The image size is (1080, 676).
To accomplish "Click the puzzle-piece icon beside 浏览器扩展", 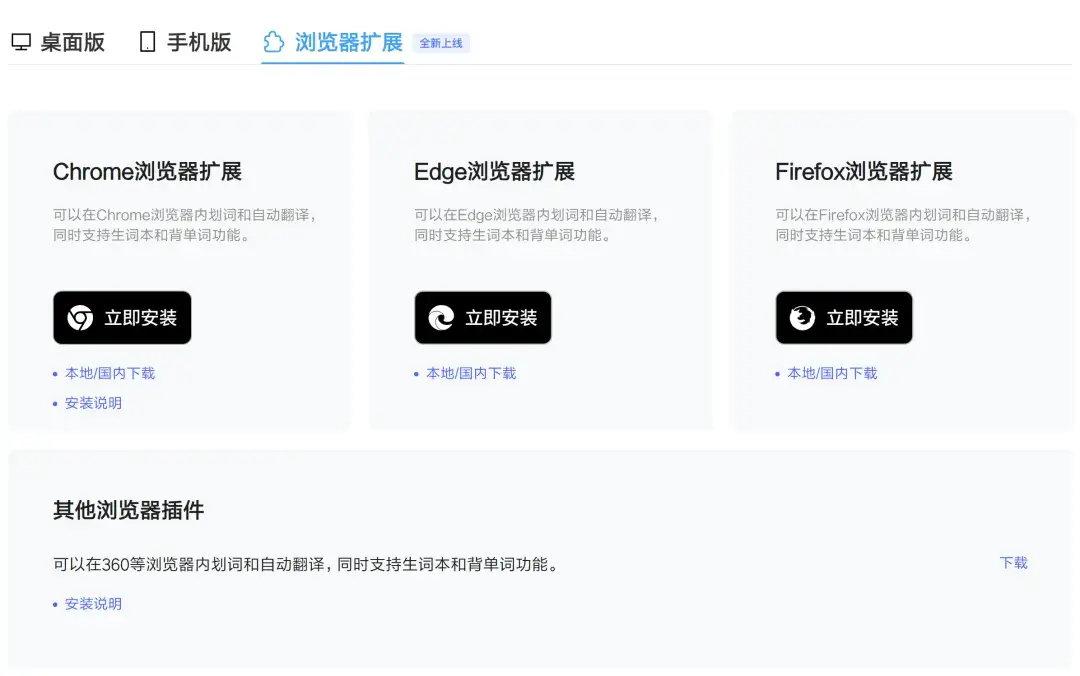I will (x=273, y=42).
